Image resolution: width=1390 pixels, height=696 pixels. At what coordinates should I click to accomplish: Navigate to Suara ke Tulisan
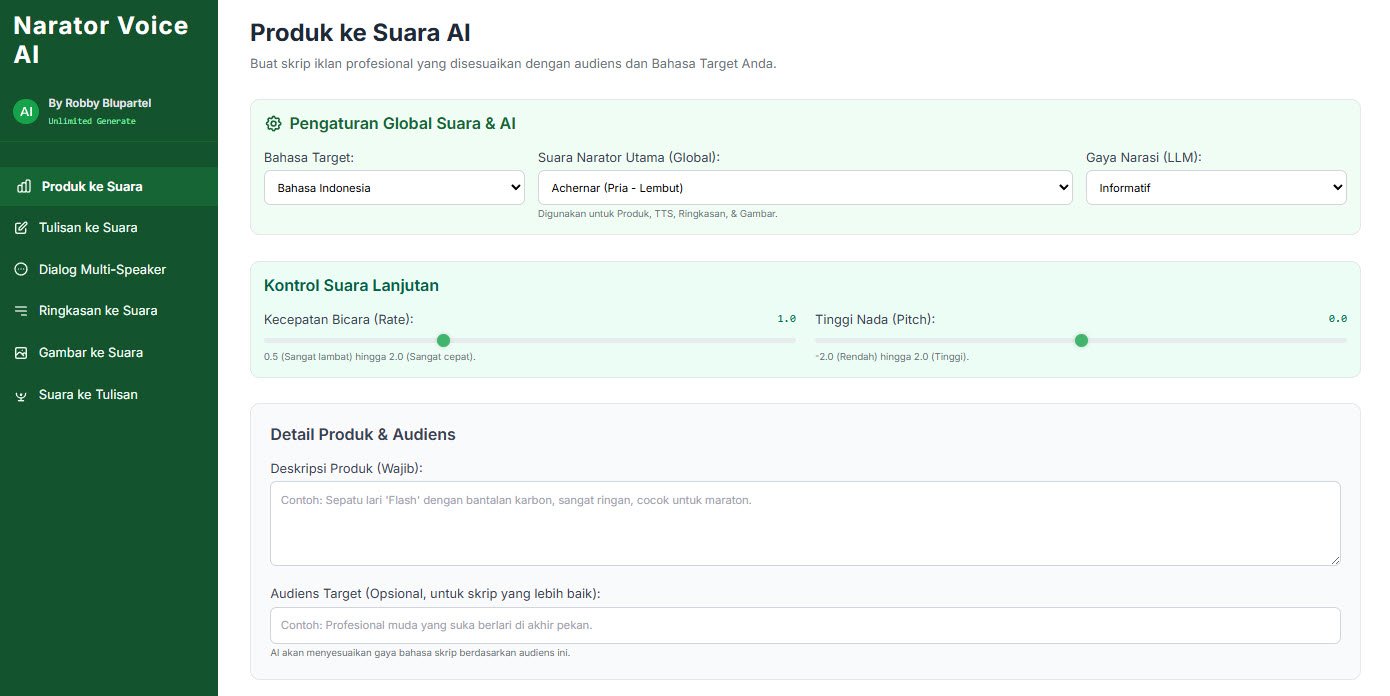tap(109, 395)
